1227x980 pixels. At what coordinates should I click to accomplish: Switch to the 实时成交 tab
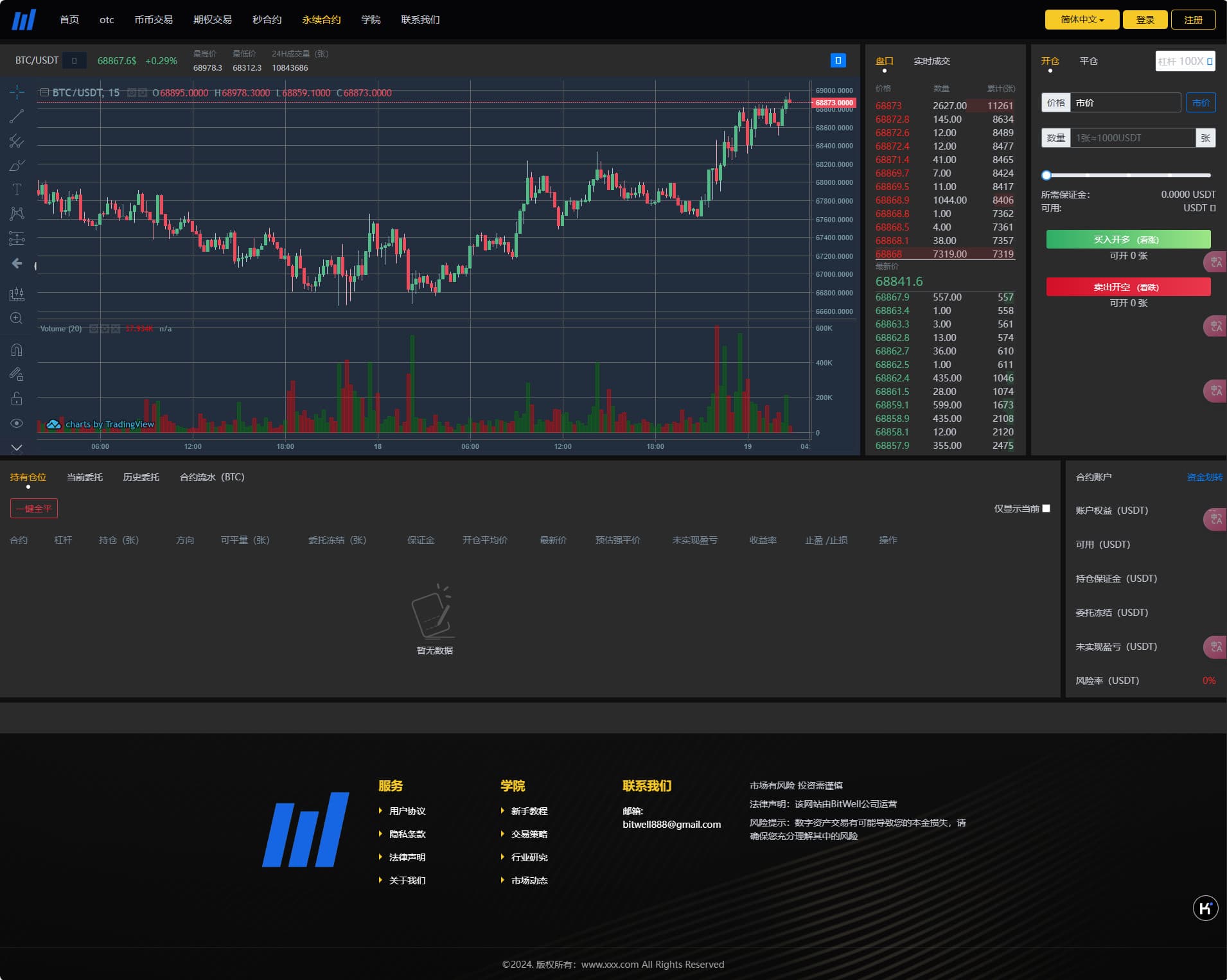point(931,61)
